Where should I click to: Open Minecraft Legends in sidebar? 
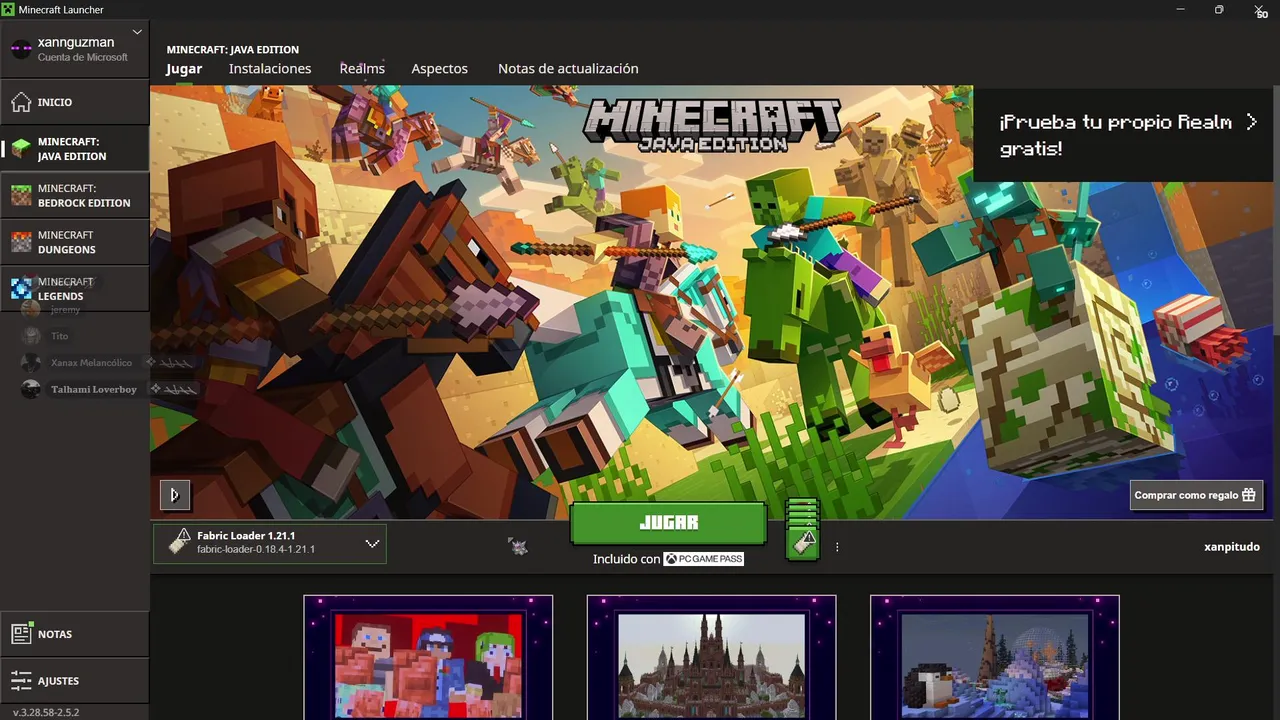(x=74, y=289)
